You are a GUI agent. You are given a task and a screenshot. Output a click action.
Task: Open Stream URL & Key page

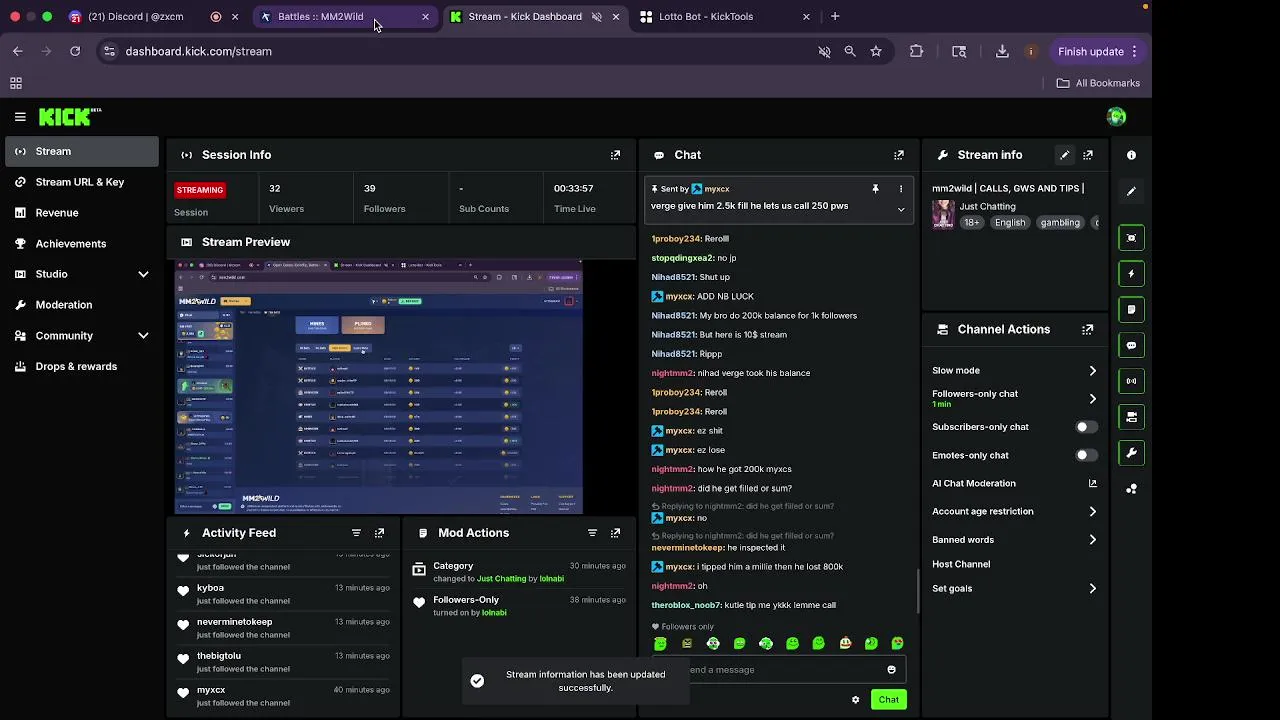83,182
